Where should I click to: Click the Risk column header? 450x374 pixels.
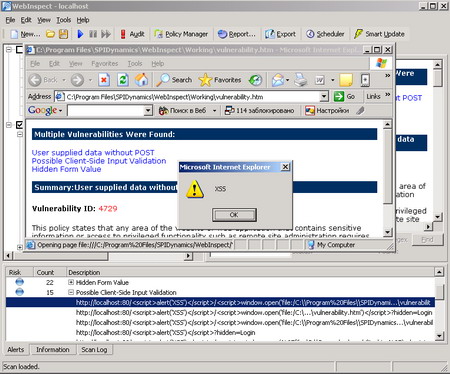[19, 272]
